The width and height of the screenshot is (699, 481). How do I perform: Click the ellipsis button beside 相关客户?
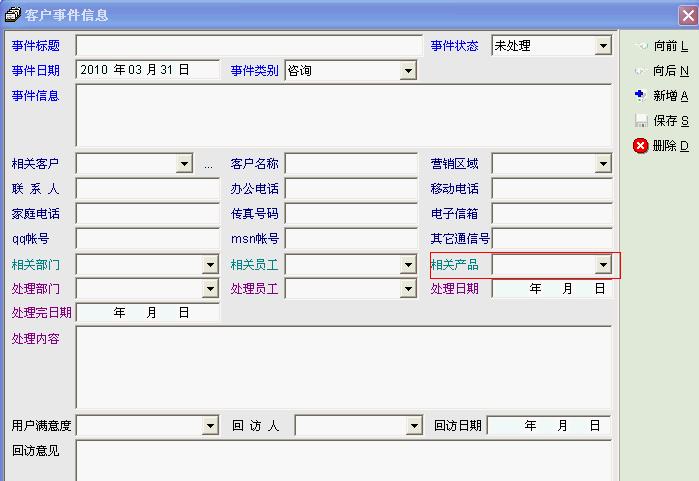208,164
